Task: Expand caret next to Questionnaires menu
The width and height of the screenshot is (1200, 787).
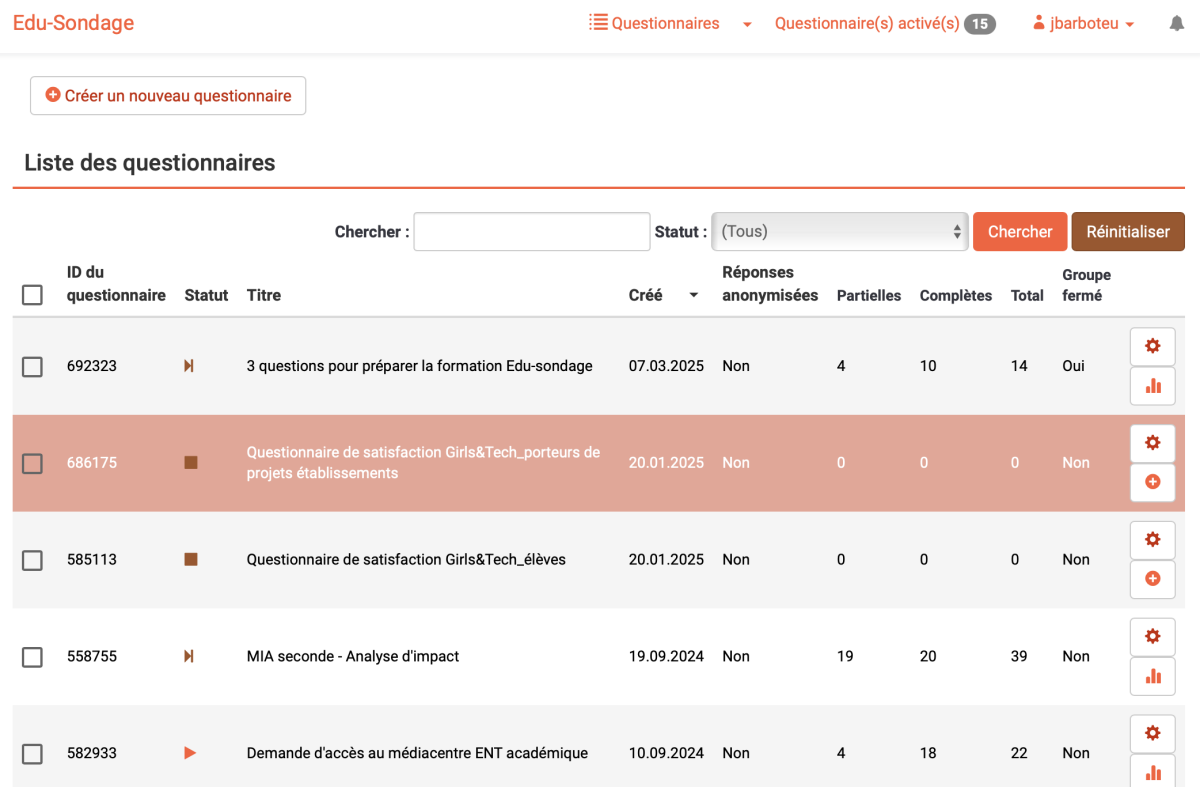Action: pos(747,25)
